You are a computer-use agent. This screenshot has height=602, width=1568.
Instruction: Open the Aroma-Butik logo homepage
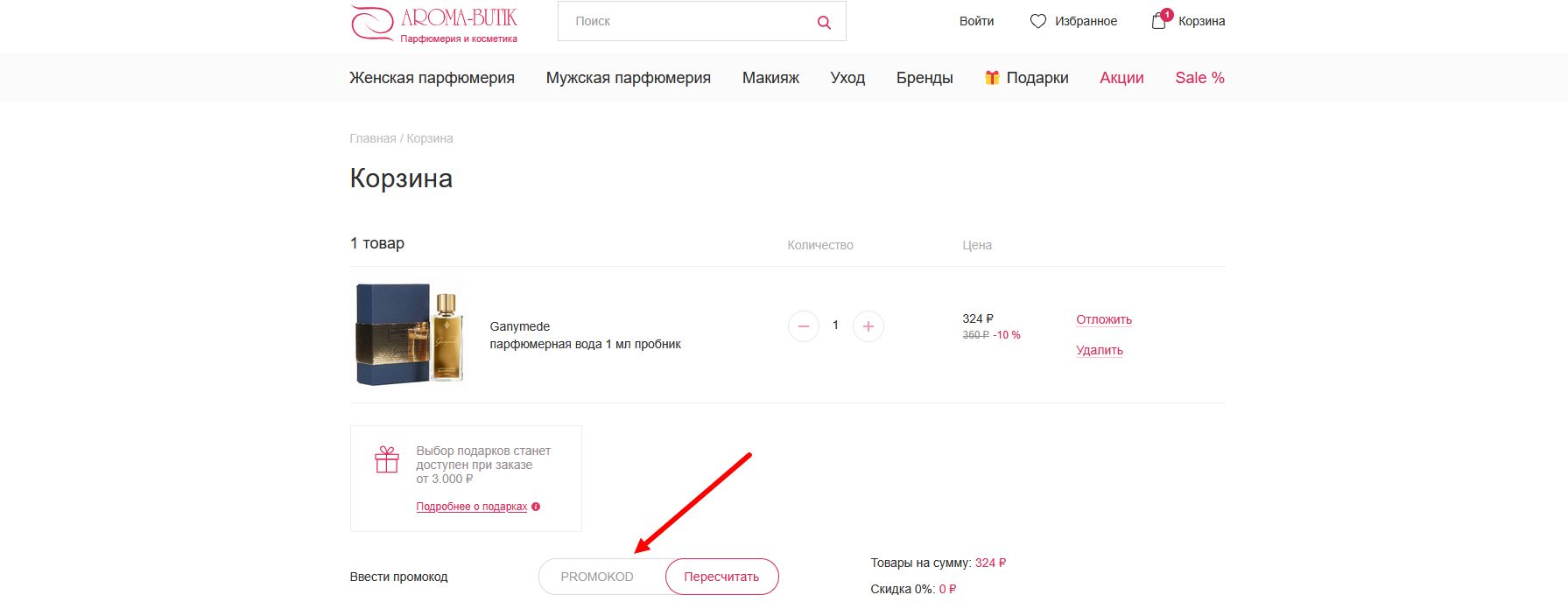(x=433, y=24)
